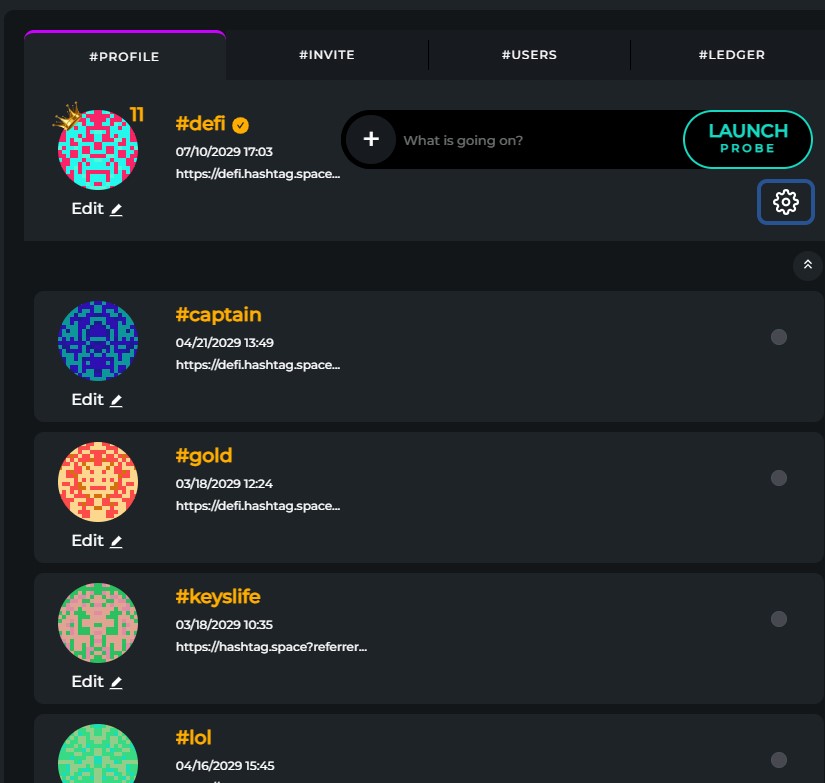Collapse the list with the double-chevron button

tap(808, 265)
